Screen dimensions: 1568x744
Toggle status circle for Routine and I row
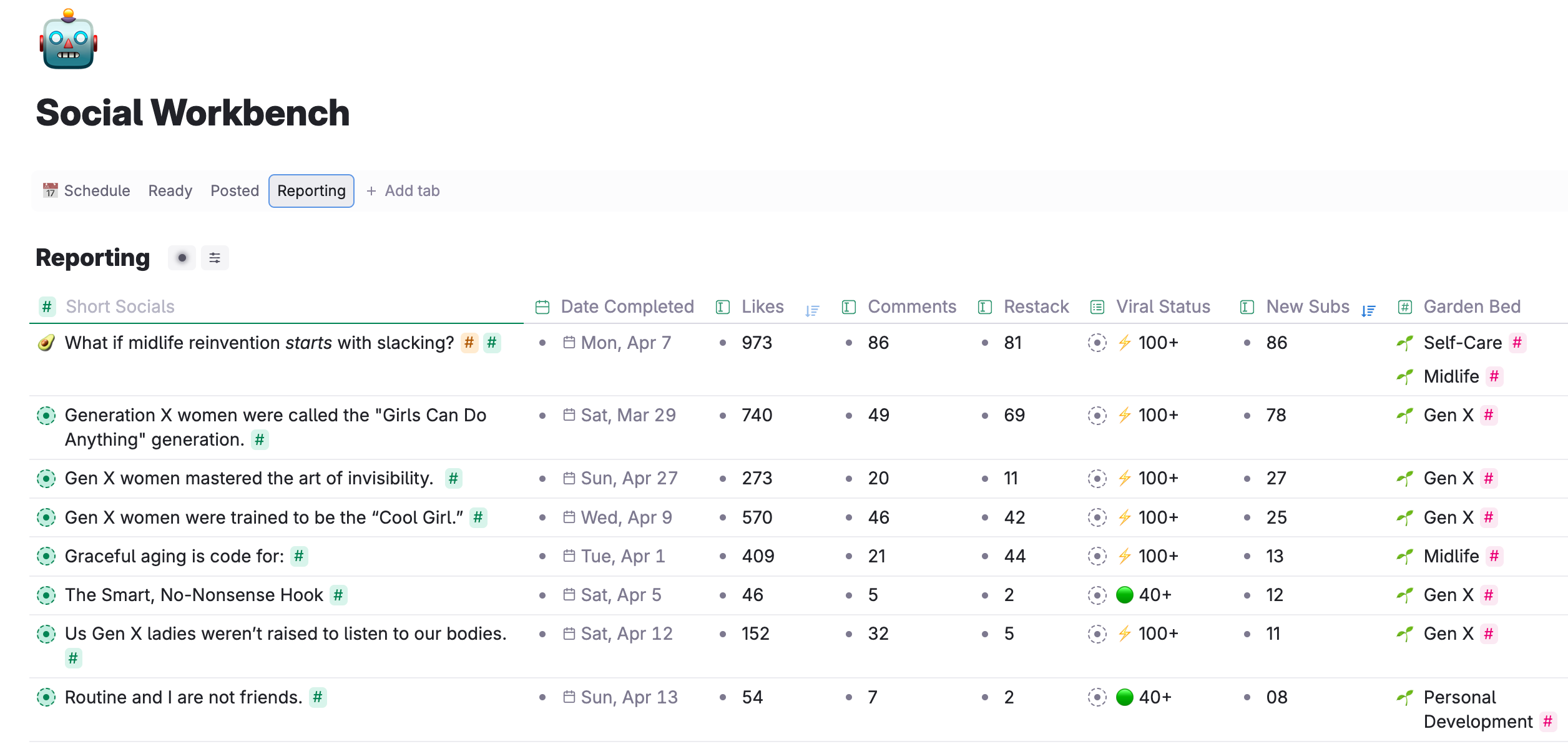click(46, 697)
